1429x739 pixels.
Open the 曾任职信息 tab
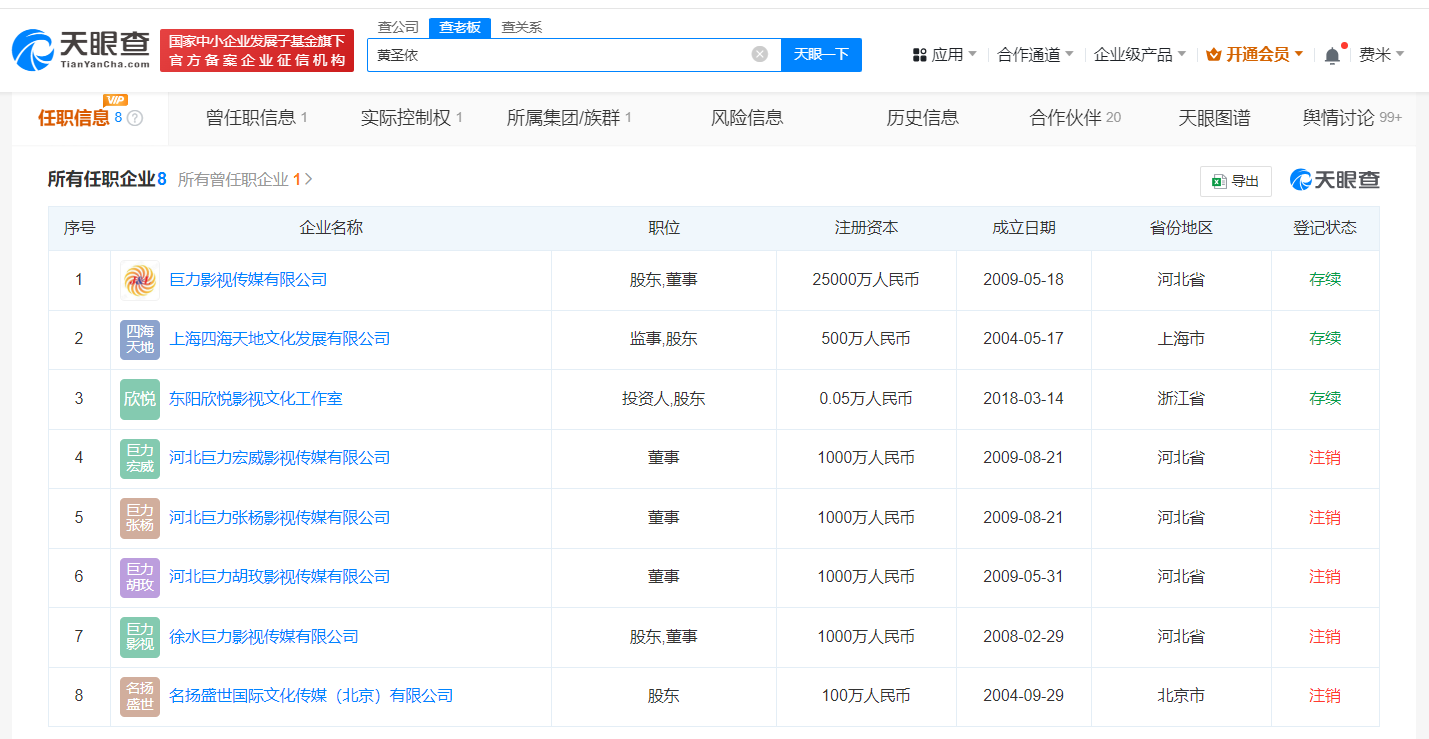pos(256,118)
